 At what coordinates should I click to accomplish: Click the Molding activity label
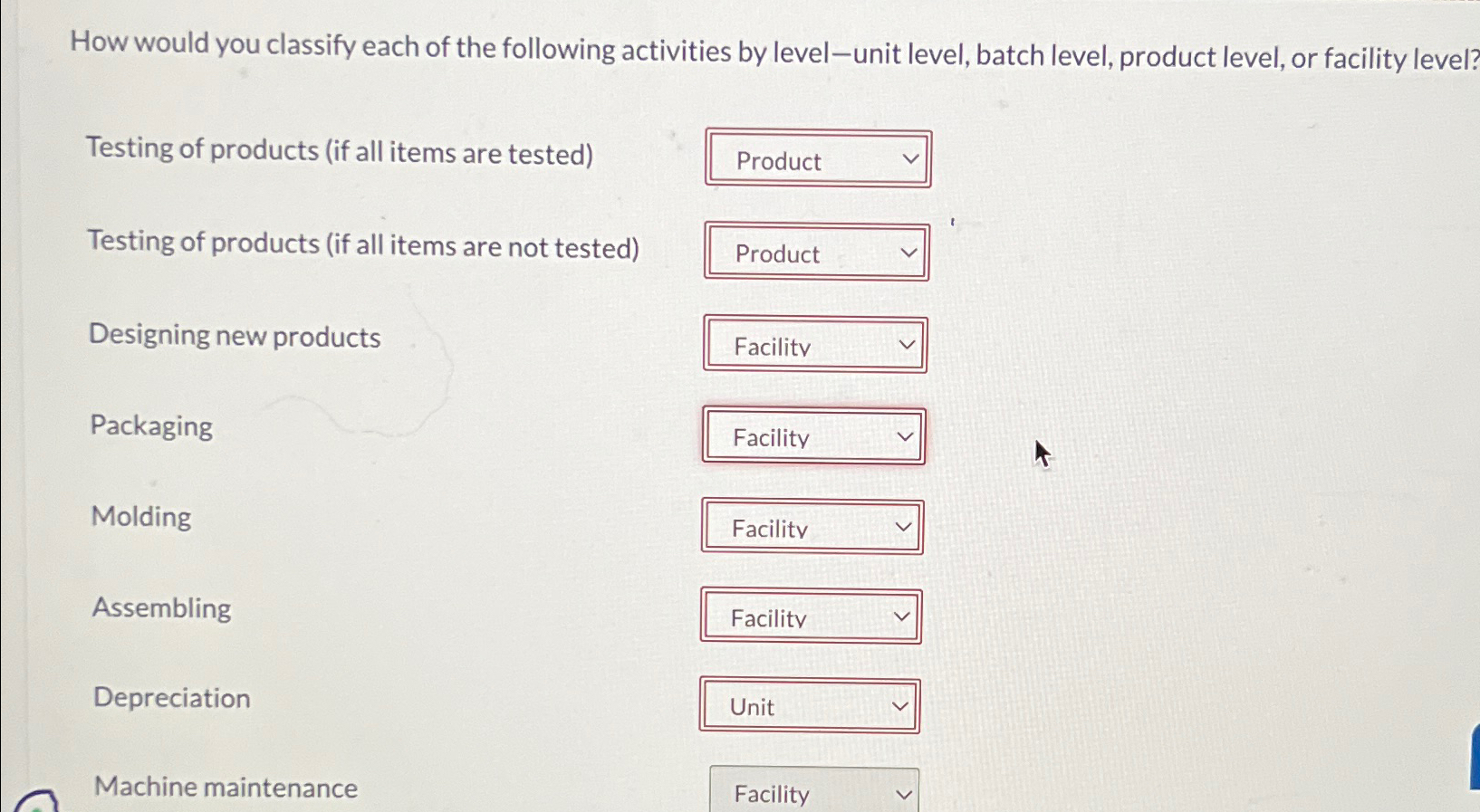(x=140, y=517)
